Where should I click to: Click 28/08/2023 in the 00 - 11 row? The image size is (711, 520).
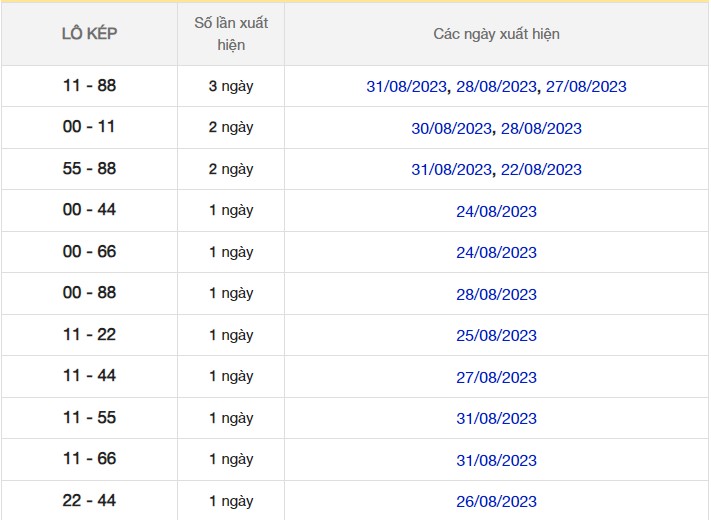tap(541, 129)
